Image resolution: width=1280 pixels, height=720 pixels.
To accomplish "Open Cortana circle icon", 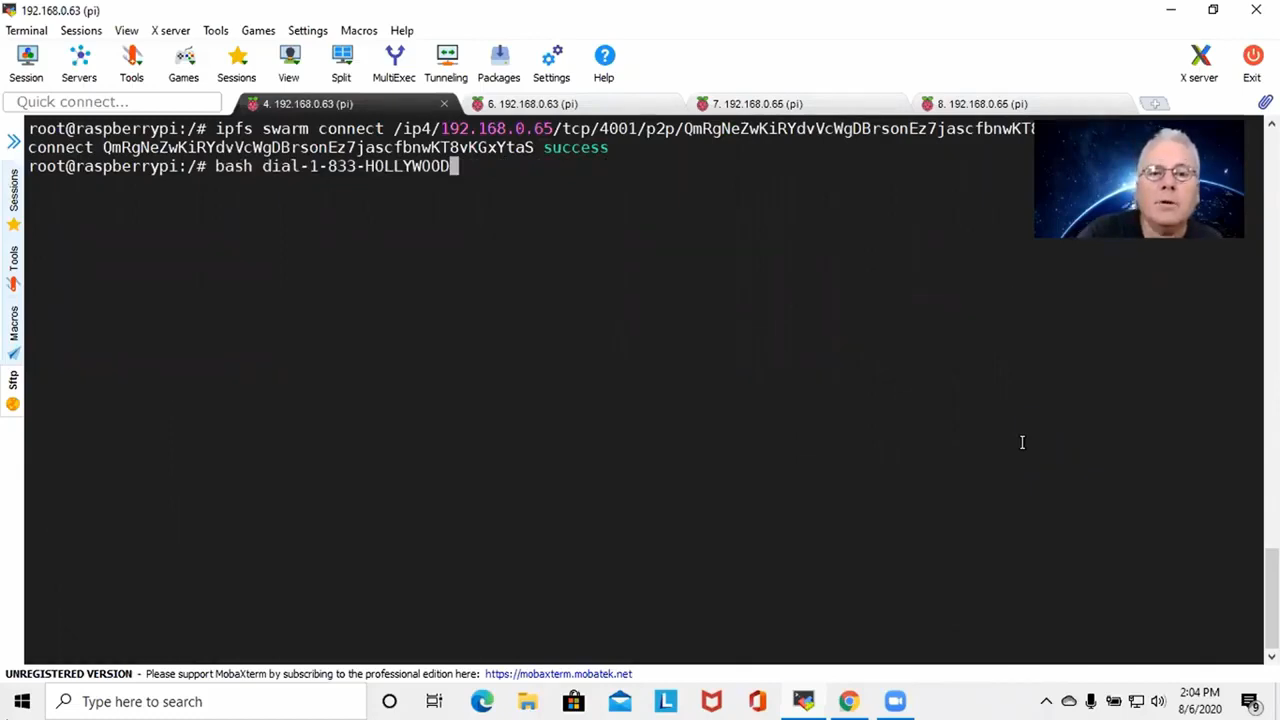I will pos(389,701).
